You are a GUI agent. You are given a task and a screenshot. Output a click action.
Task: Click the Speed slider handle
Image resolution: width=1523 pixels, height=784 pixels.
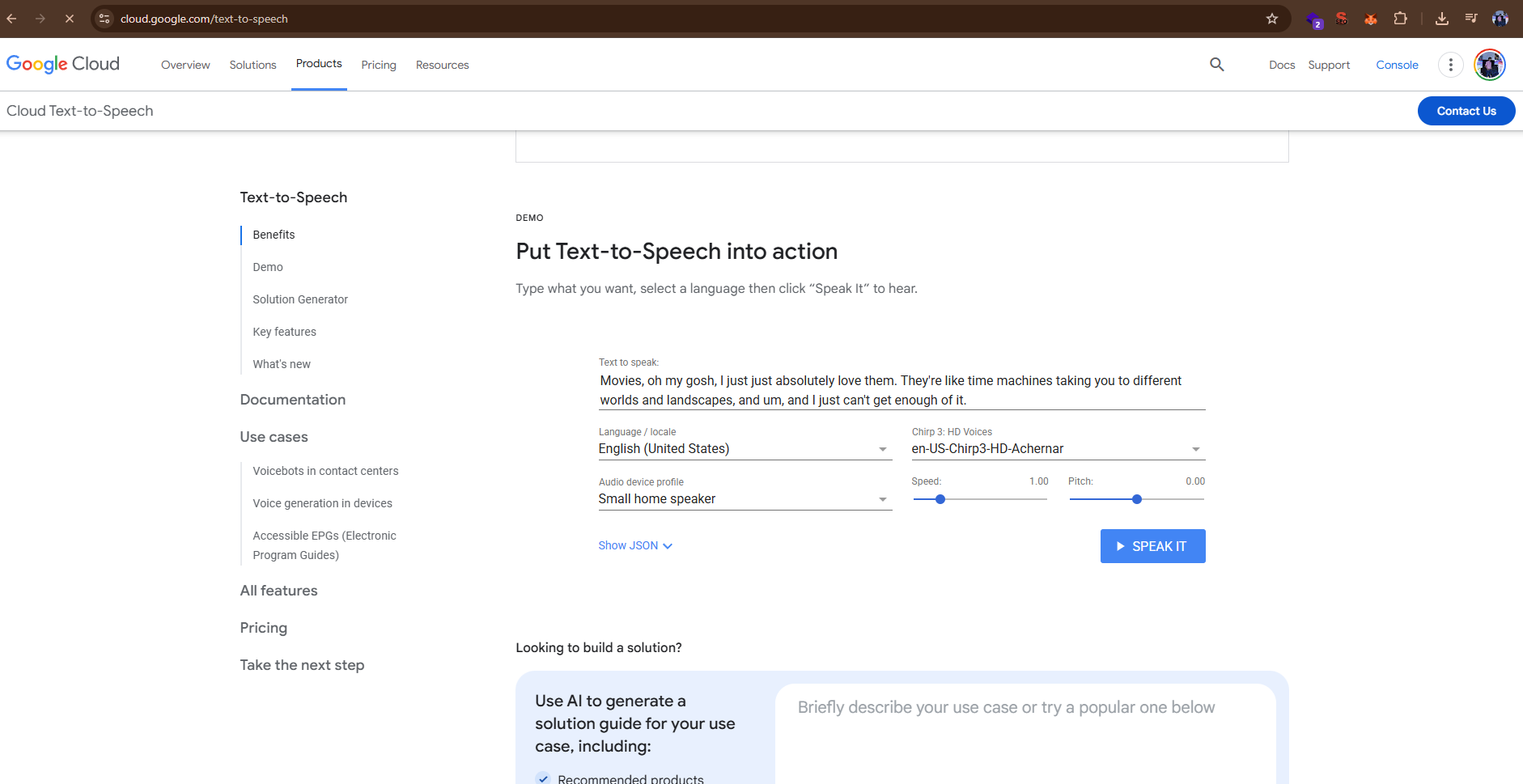(x=940, y=499)
